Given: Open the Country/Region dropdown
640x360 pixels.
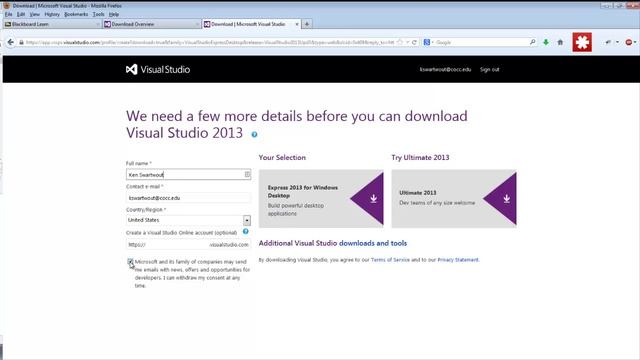Looking at the screenshot, I should tap(247, 220).
